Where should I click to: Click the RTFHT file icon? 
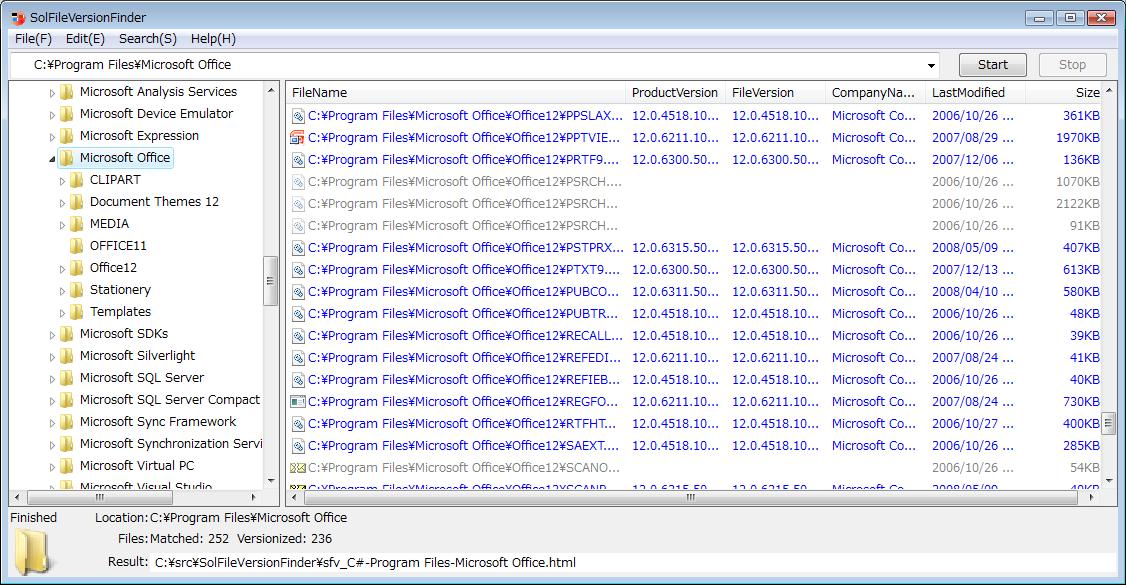297,424
